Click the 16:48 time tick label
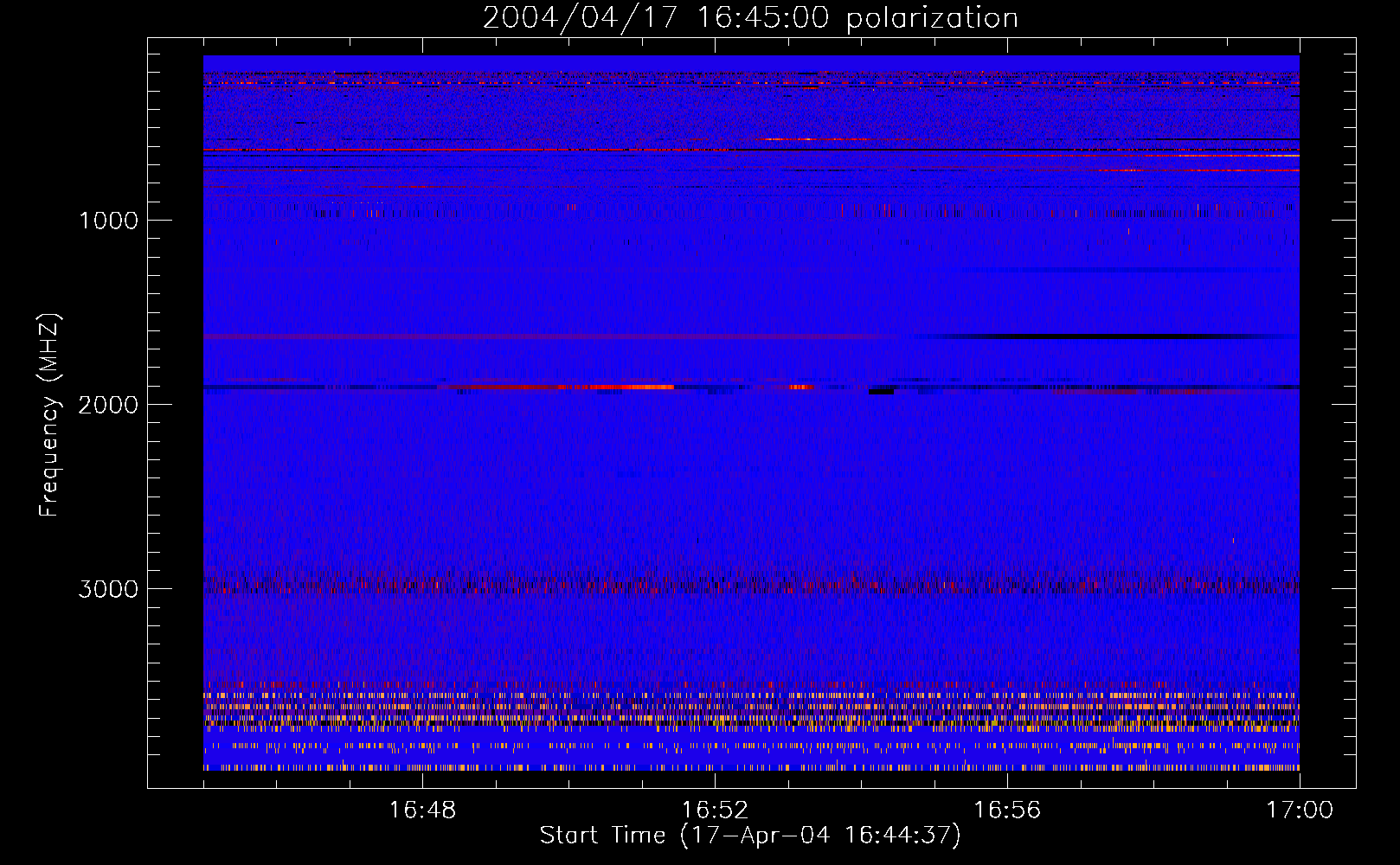Image resolution: width=1400 pixels, height=865 pixels. [422, 811]
